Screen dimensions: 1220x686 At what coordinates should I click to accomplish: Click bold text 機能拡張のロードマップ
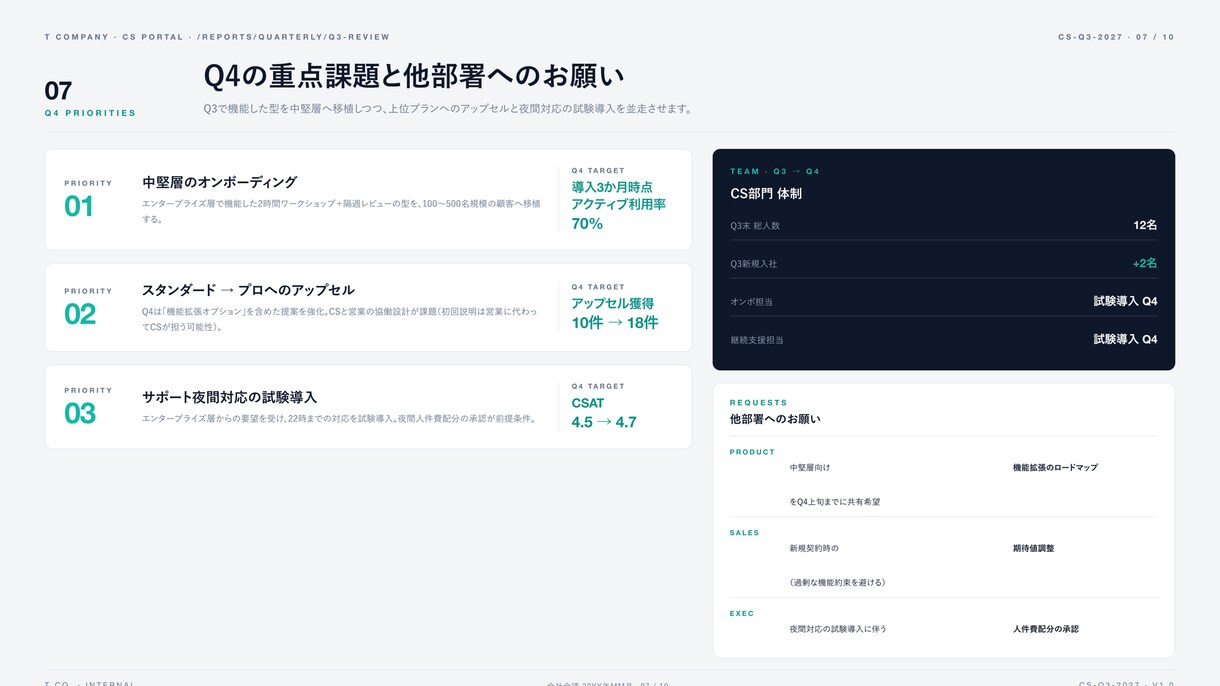1055,468
